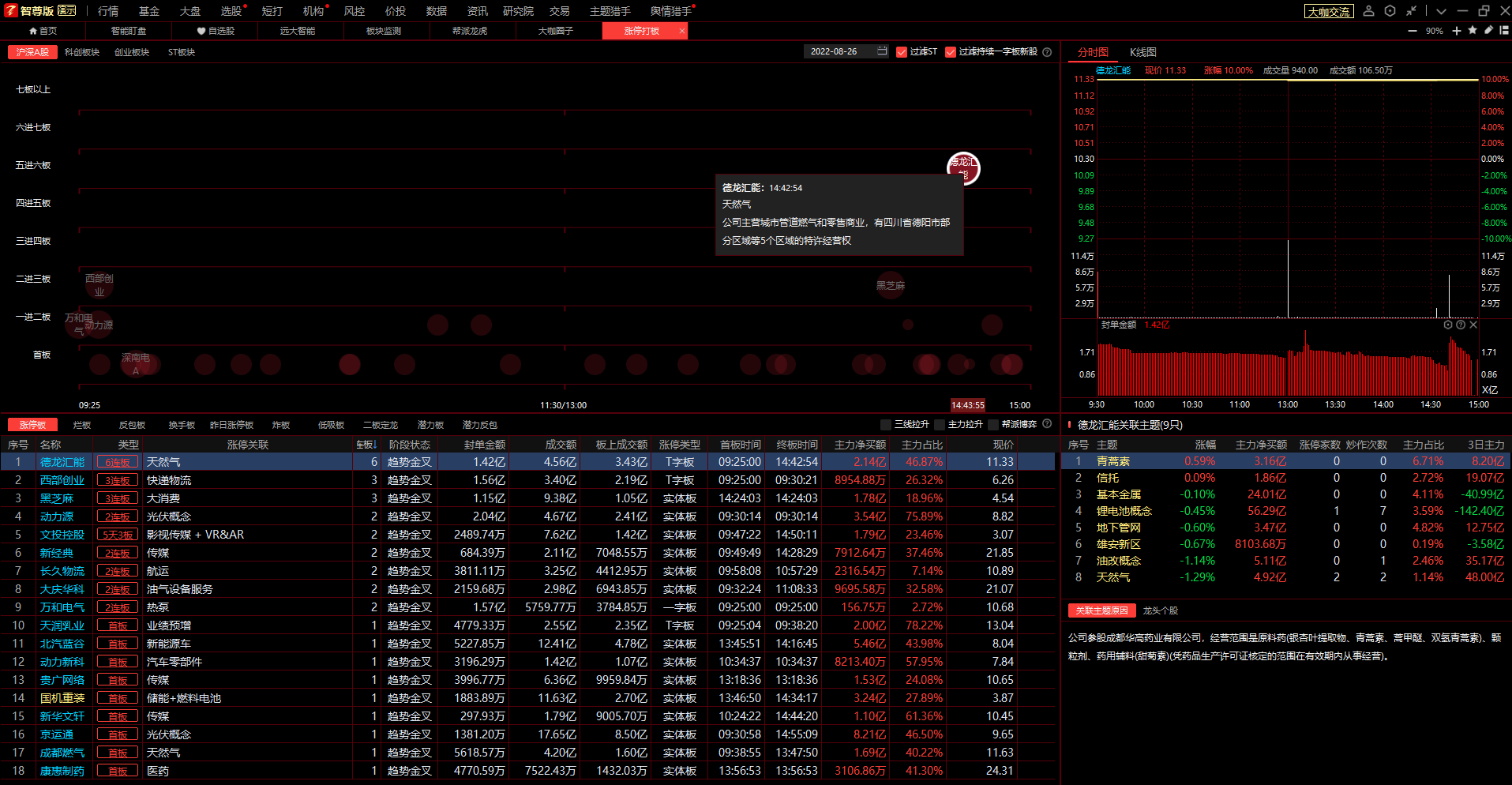The width and height of the screenshot is (1512, 785).
Task: Open the calendar icon beside the 2022-08-26 date
Action: 882,51
